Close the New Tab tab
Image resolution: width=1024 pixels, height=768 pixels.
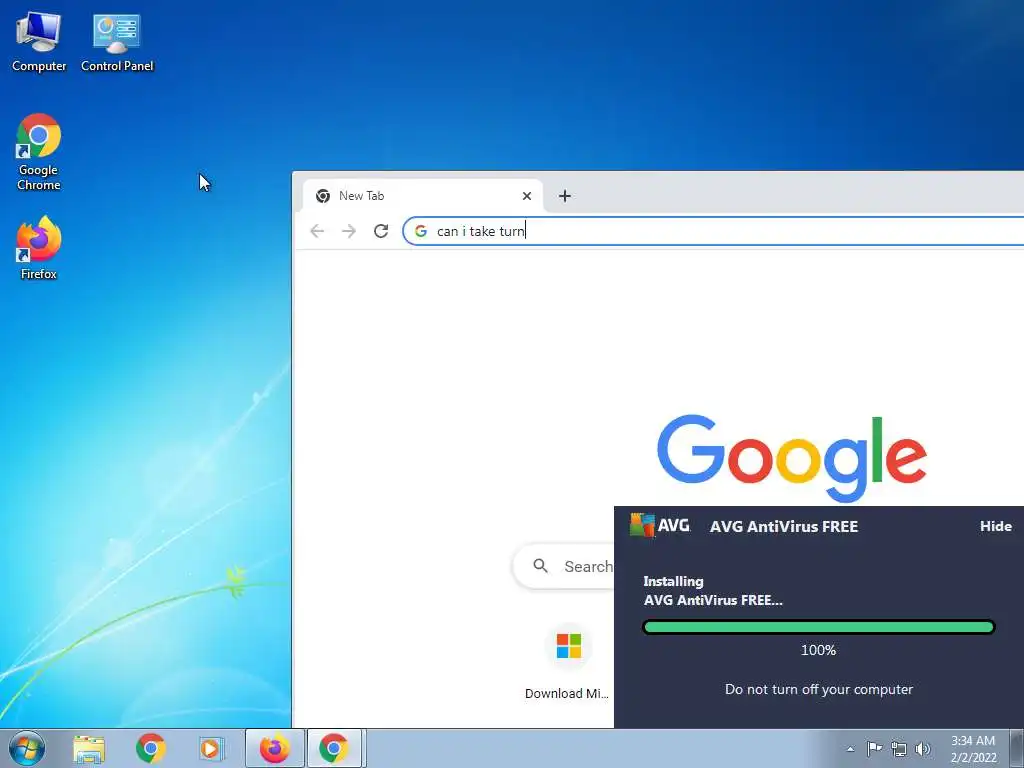pos(527,196)
